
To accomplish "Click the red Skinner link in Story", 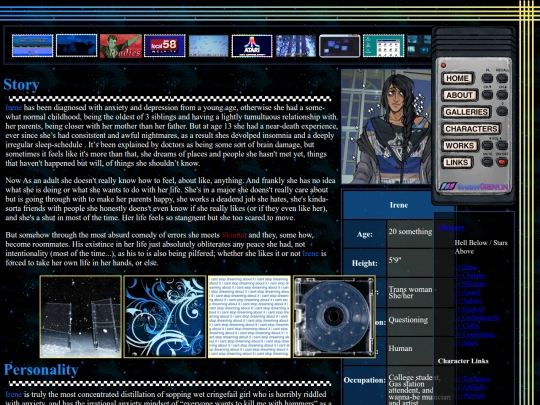I will pos(234,235).
